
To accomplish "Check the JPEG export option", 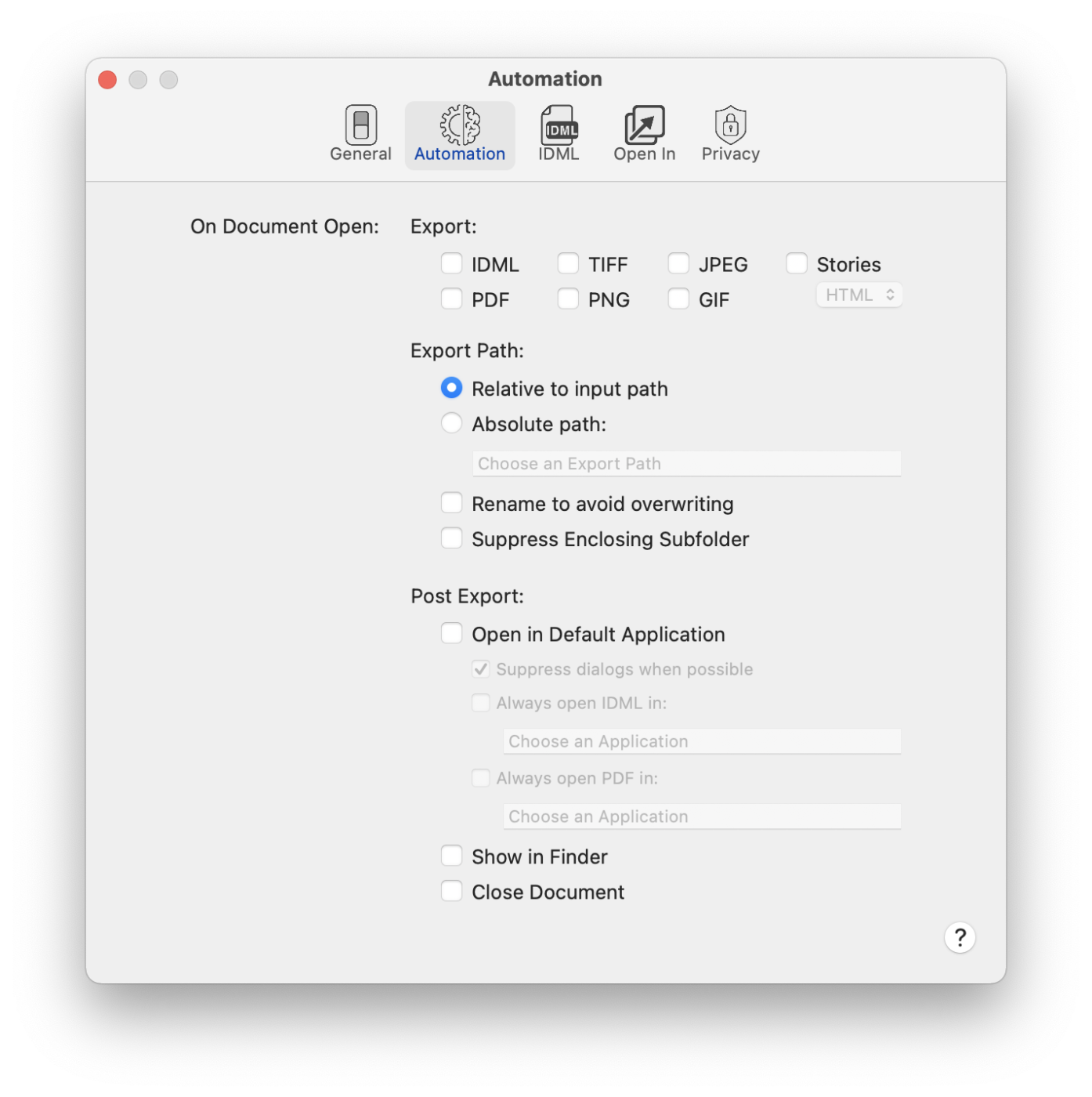I will [x=678, y=263].
